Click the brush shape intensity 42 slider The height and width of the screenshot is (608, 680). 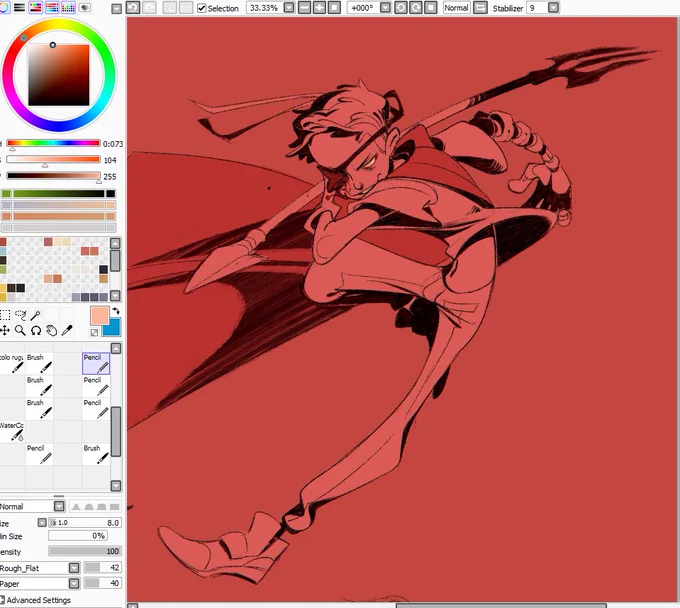102,567
